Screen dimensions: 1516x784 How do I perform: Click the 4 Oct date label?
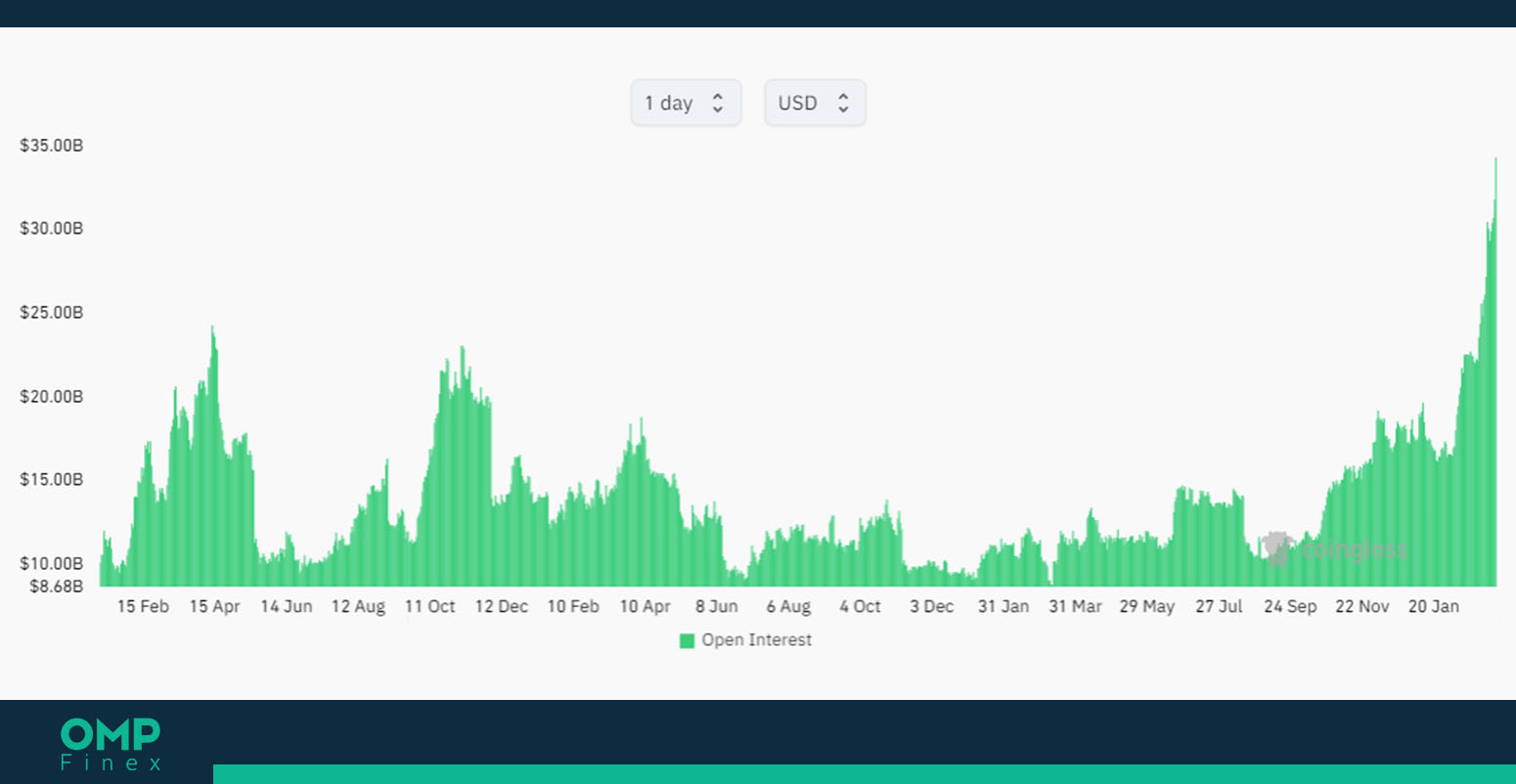[x=861, y=606]
